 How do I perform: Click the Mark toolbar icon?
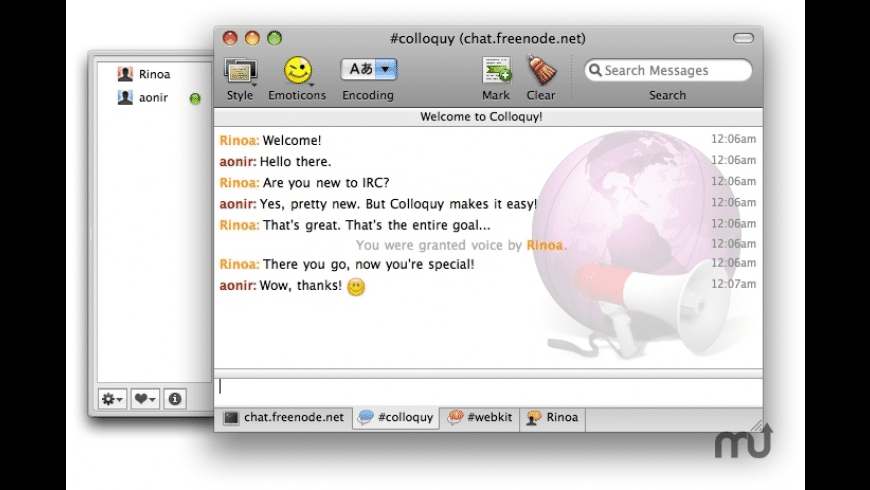pyautogui.click(x=496, y=70)
